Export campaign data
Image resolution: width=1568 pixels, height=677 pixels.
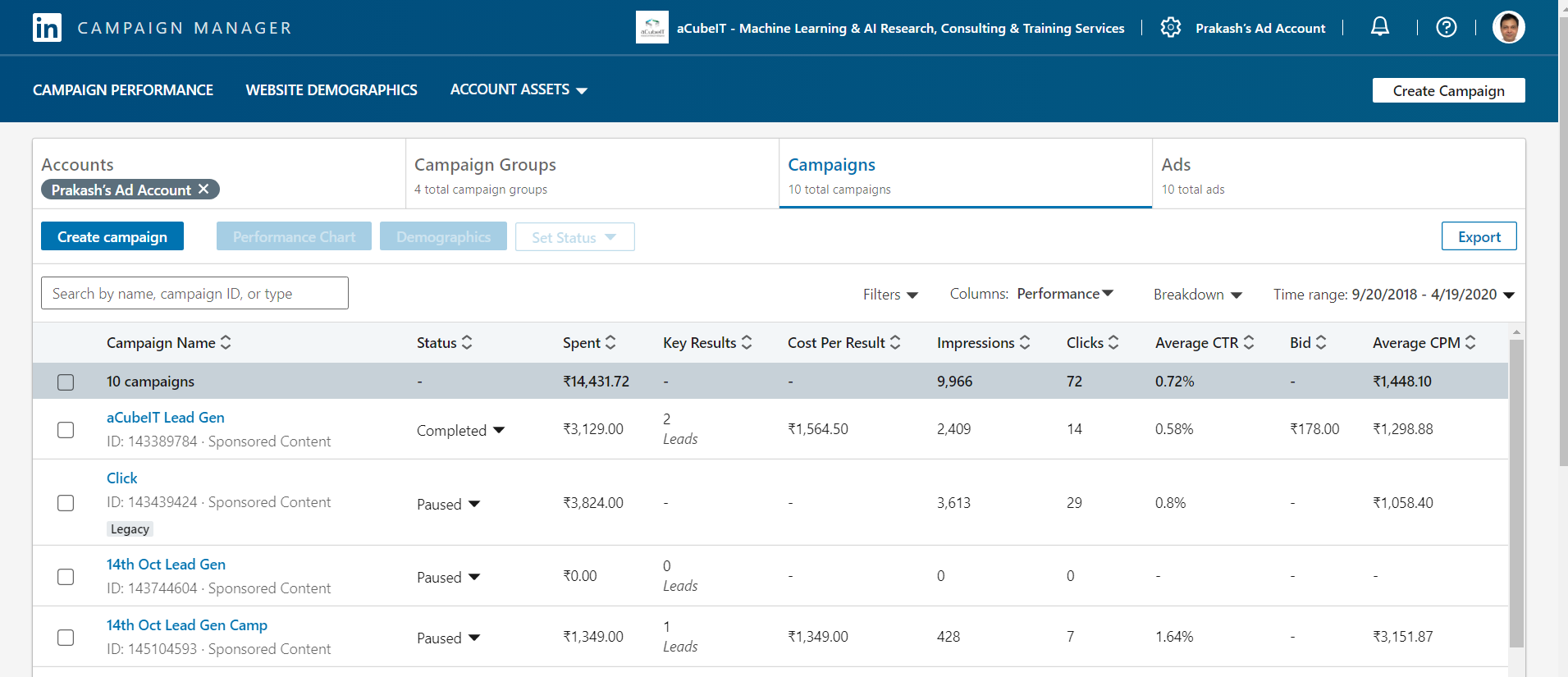[x=1479, y=236]
